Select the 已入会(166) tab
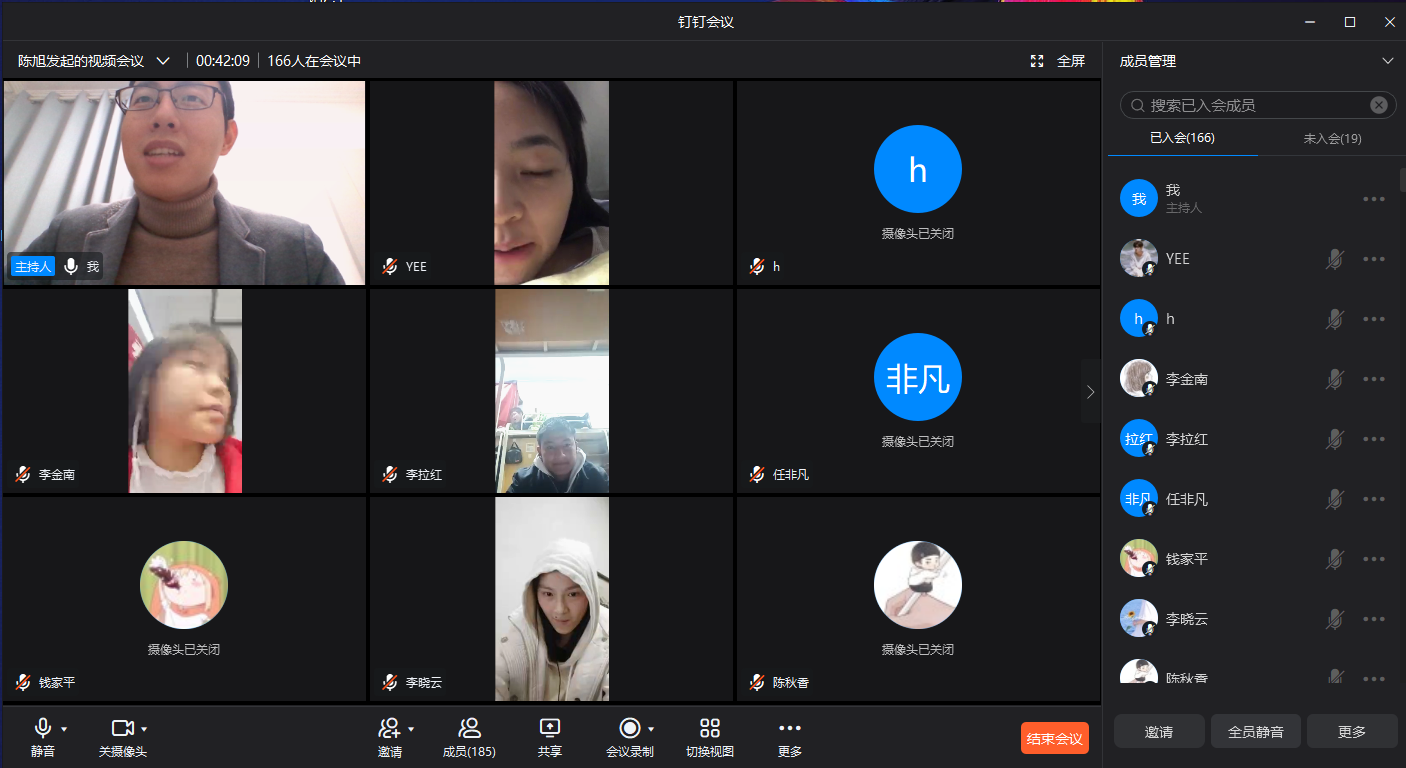 click(x=1182, y=138)
